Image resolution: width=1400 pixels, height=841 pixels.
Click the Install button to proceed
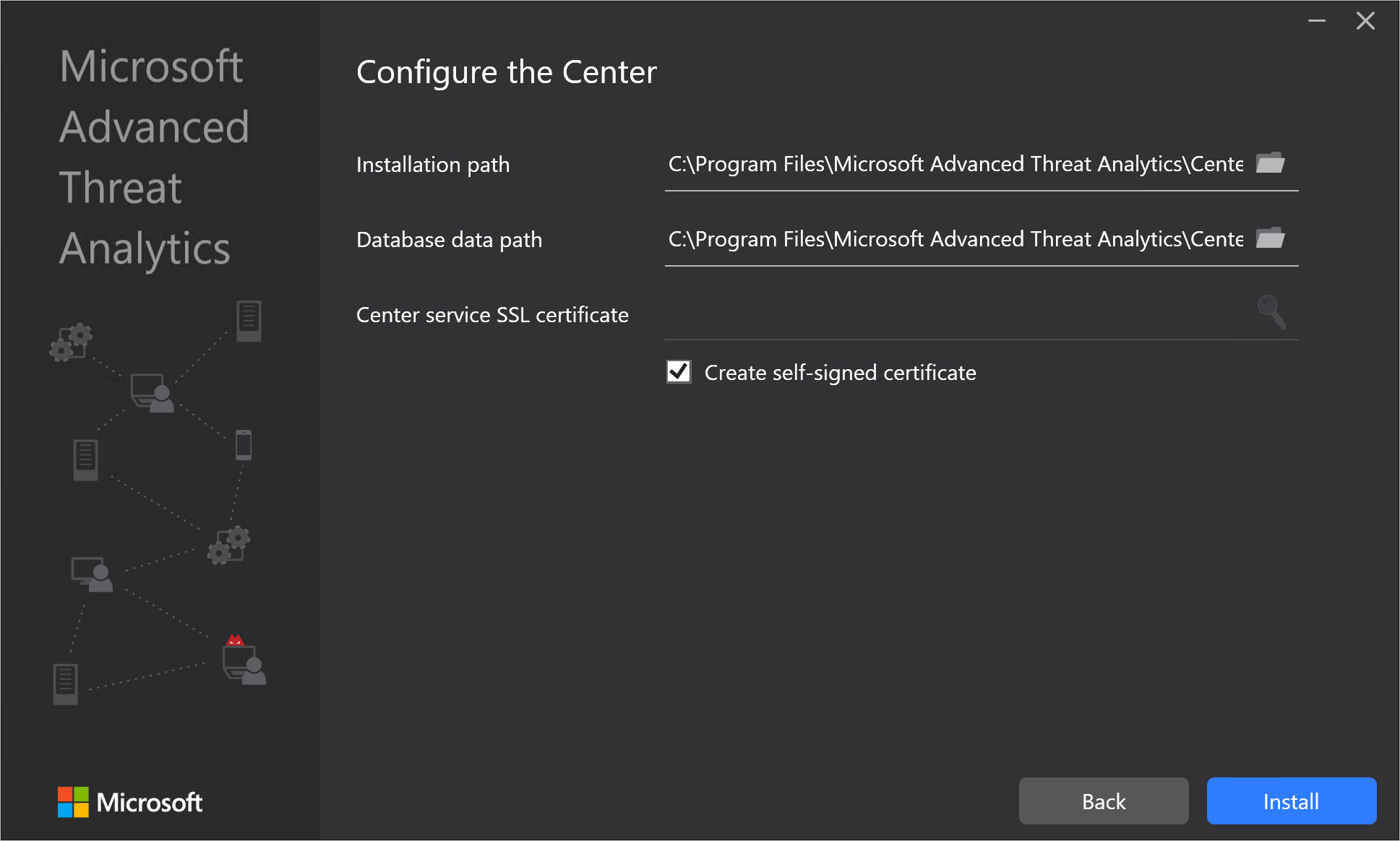pyautogui.click(x=1290, y=802)
